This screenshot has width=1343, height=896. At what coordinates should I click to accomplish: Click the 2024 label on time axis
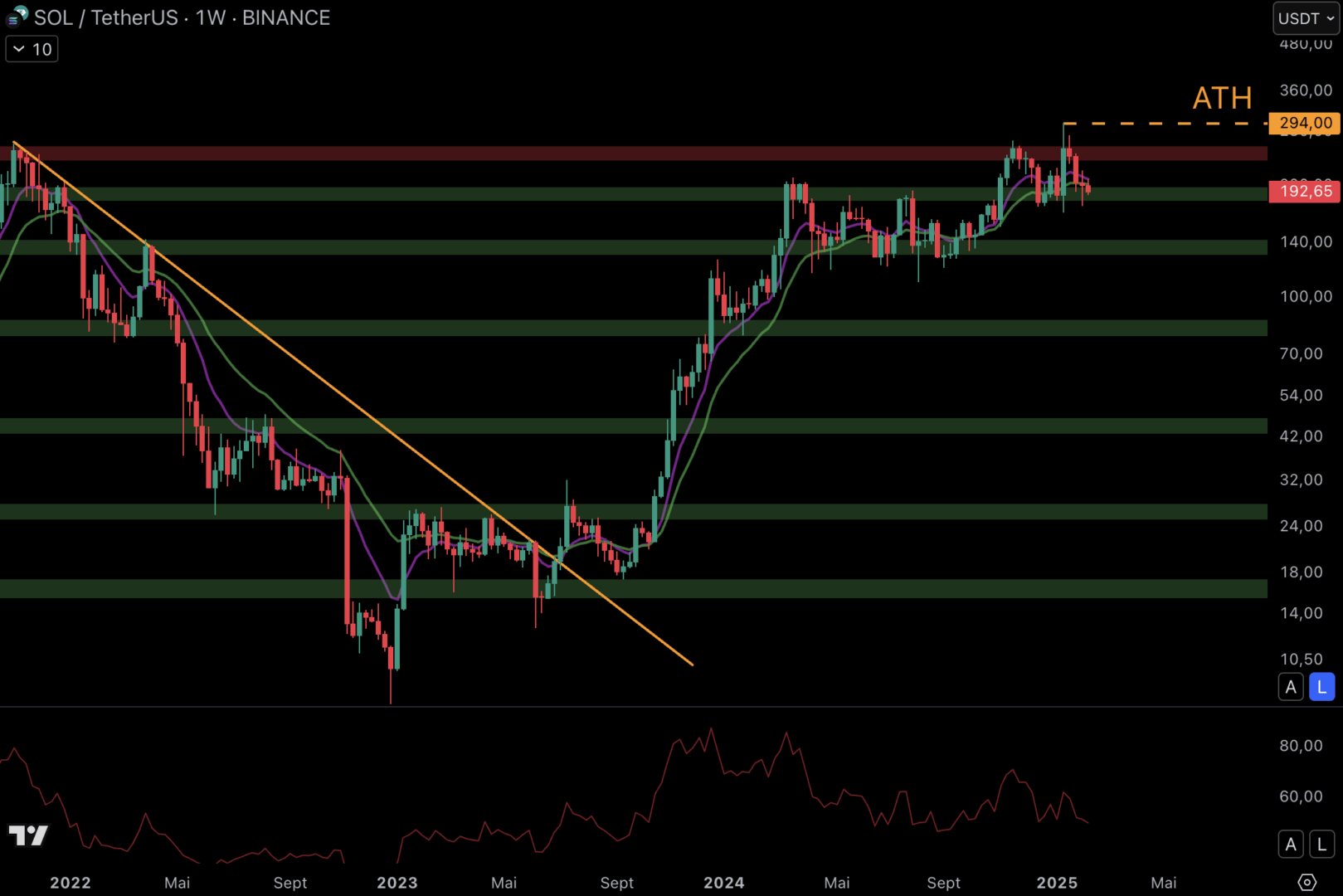[x=723, y=883]
